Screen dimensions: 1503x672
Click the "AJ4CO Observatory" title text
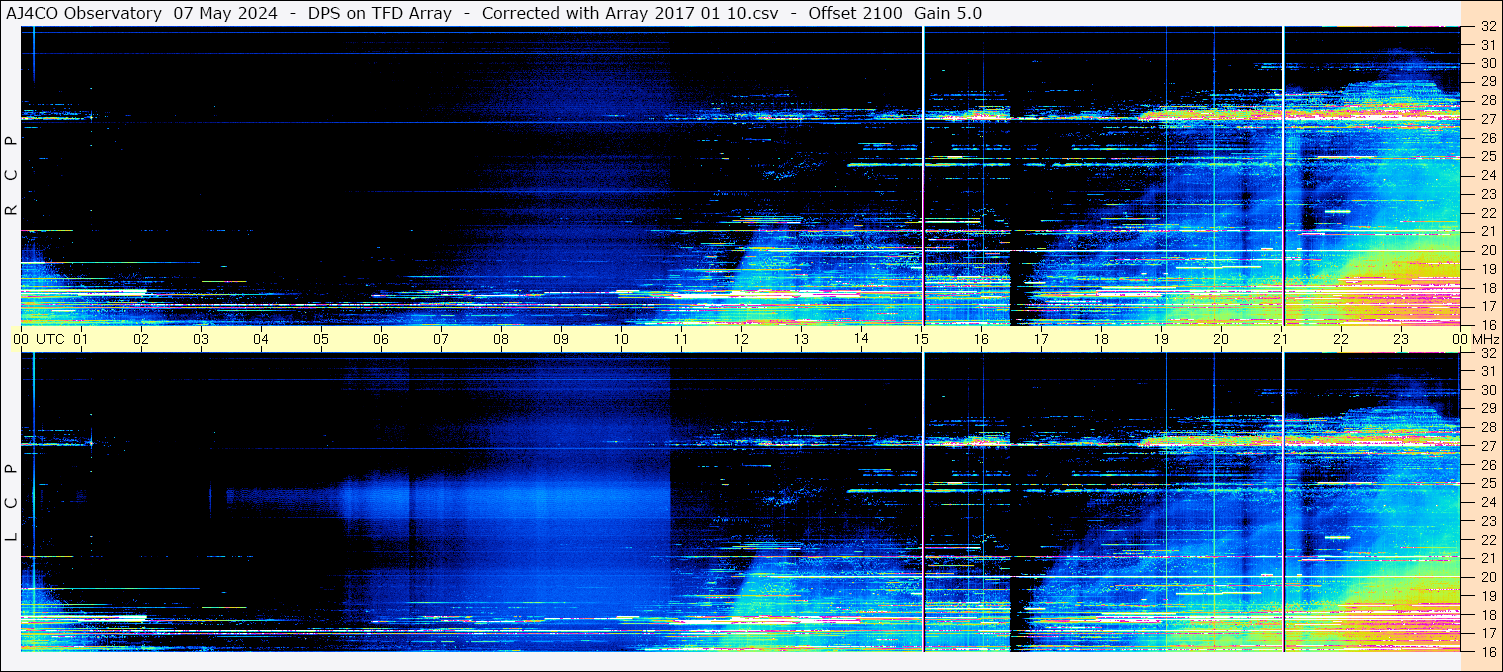pos(84,13)
